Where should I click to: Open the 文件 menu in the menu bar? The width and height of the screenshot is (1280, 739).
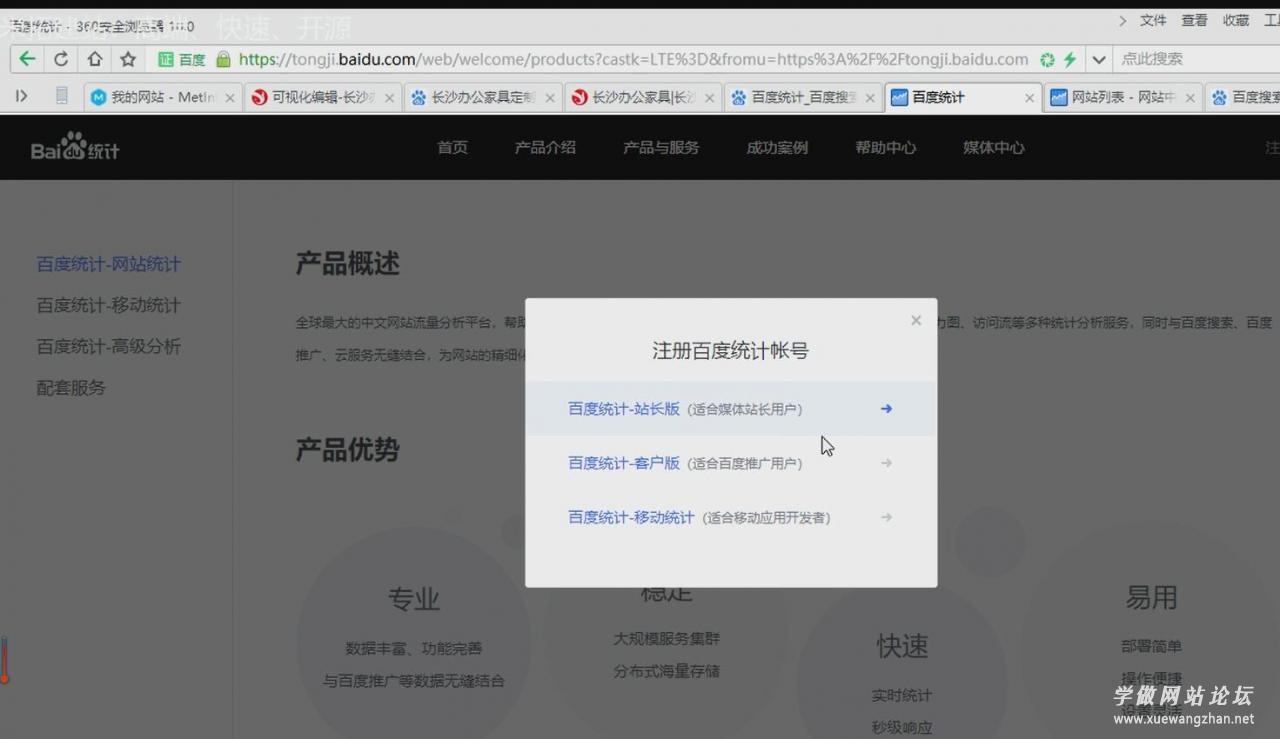coord(1153,20)
